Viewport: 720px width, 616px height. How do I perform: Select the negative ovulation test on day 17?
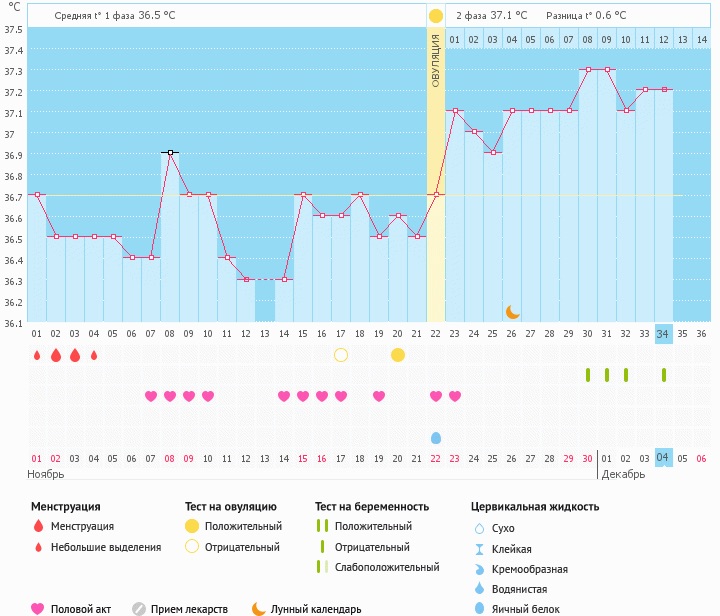click(341, 355)
